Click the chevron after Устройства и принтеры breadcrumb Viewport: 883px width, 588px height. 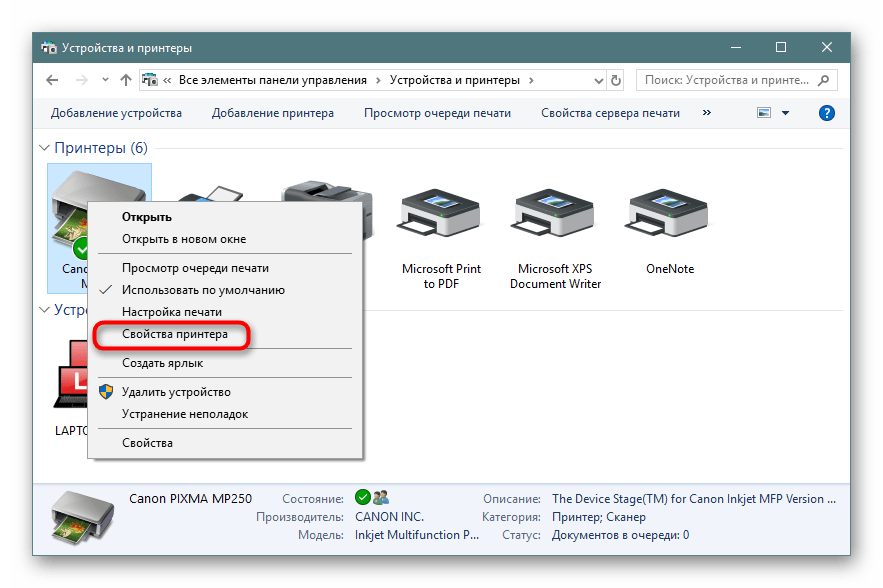coord(531,80)
